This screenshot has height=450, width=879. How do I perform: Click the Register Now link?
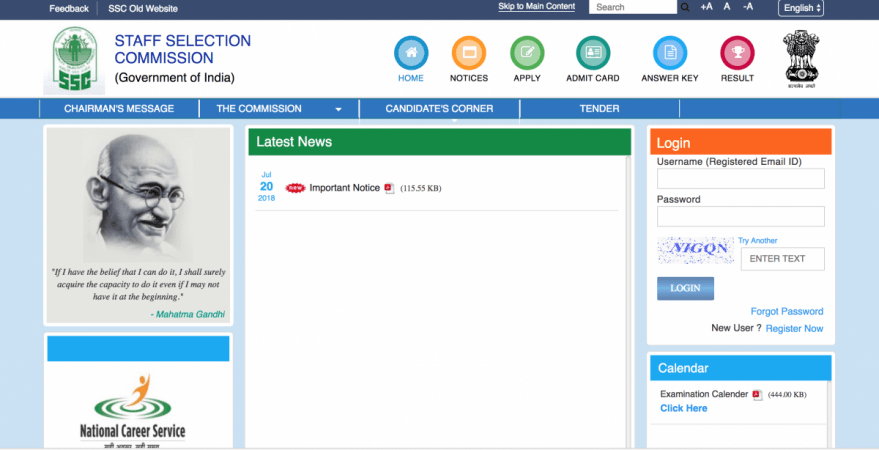(794, 328)
